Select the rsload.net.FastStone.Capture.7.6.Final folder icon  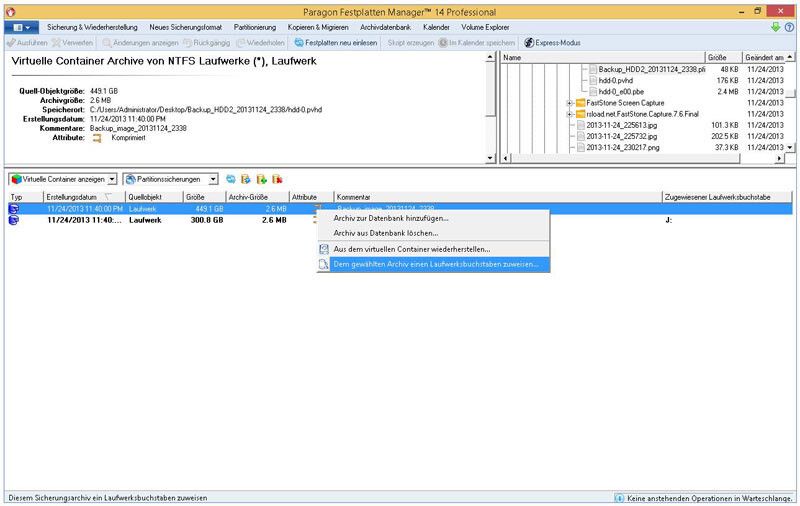coord(580,114)
